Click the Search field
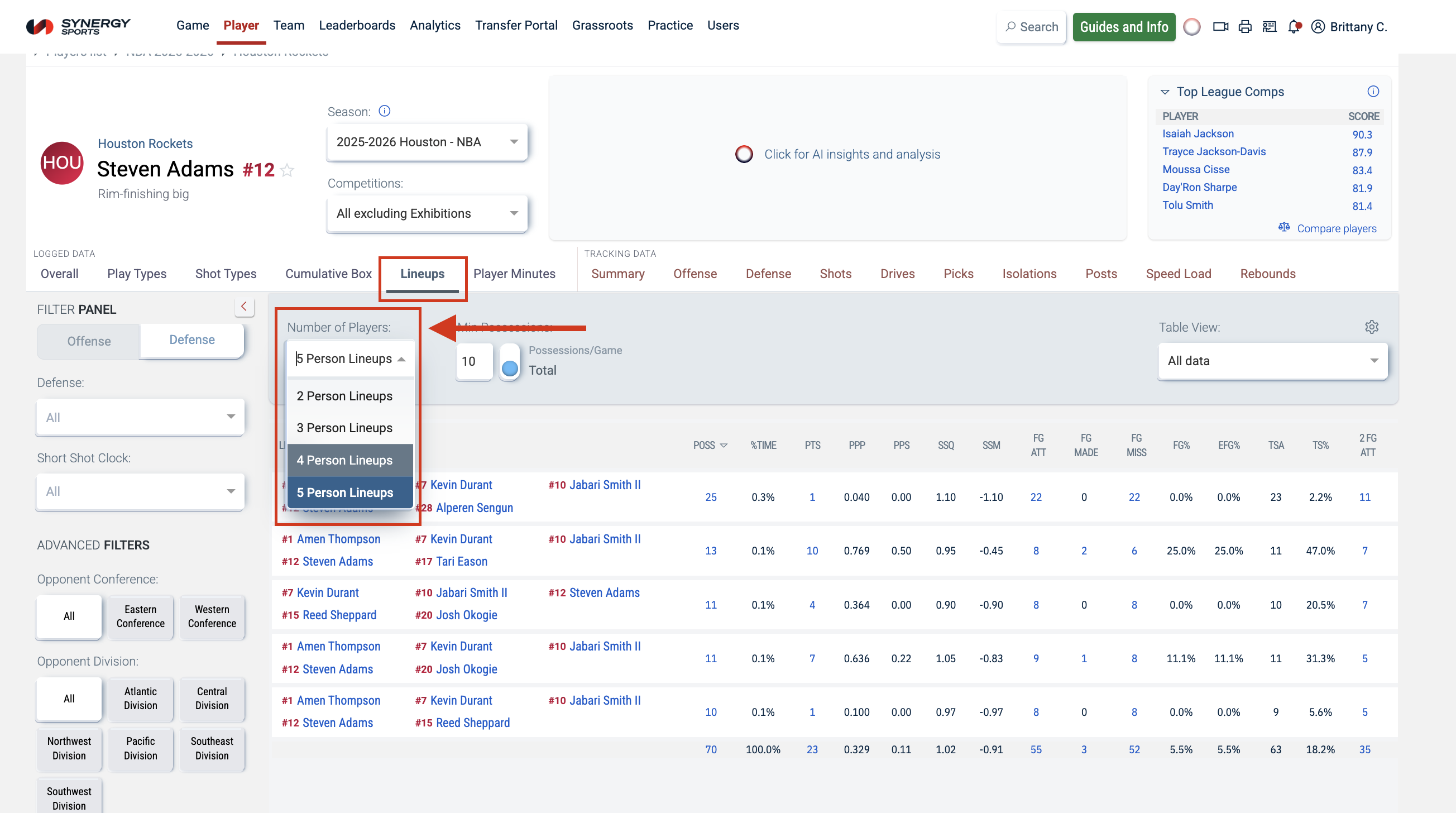Image resolution: width=1456 pixels, height=813 pixels. 1031,27
